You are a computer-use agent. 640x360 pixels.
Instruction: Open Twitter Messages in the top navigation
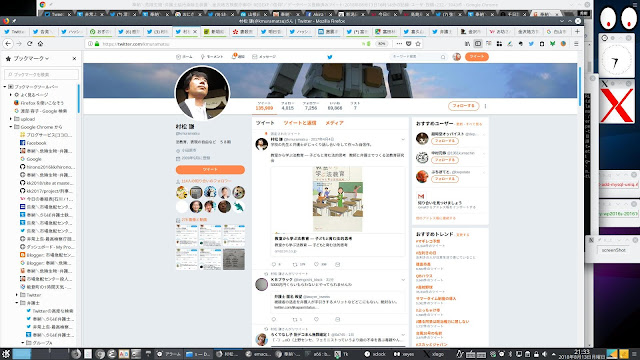pyautogui.click(x=264, y=57)
